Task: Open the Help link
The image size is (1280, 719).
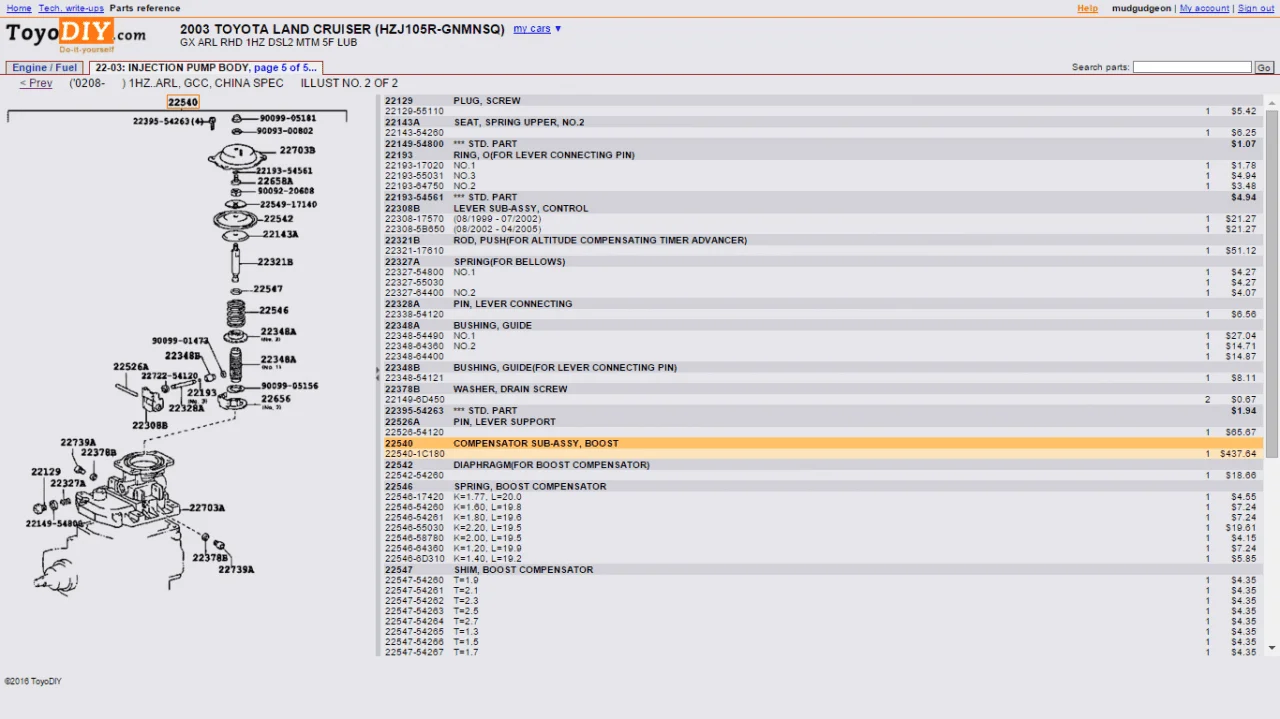Action: [1087, 8]
